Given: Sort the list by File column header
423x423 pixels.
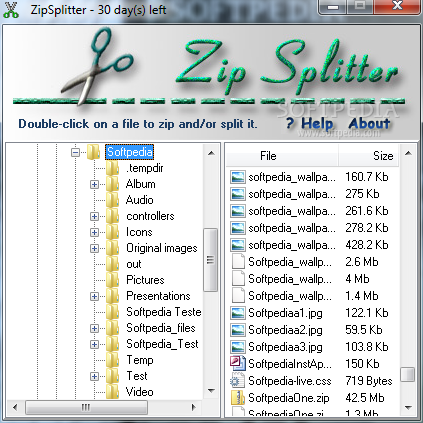Looking at the screenshot, I should [x=282, y=156].
